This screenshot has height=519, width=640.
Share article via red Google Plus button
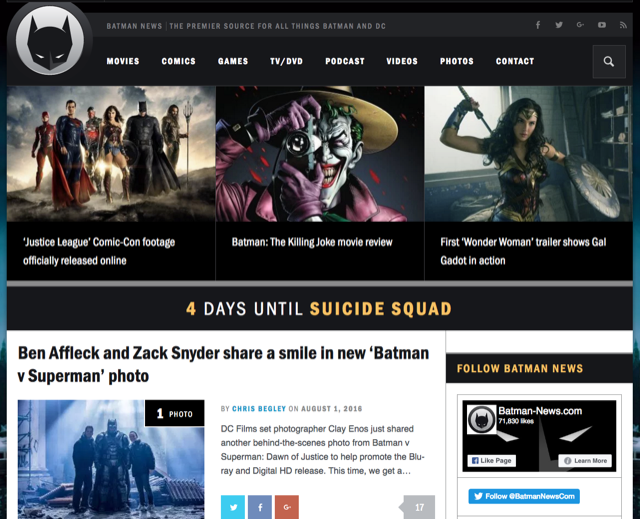(x=287, y=507)
